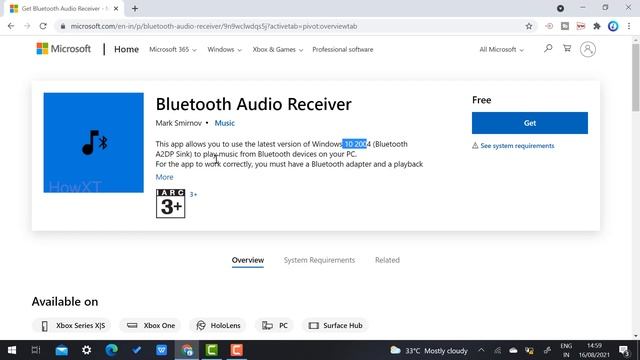Open the Mail app from the taskbar
This screenshot has width=640, height=360.
pyautogui.click(x=62, y=350)
